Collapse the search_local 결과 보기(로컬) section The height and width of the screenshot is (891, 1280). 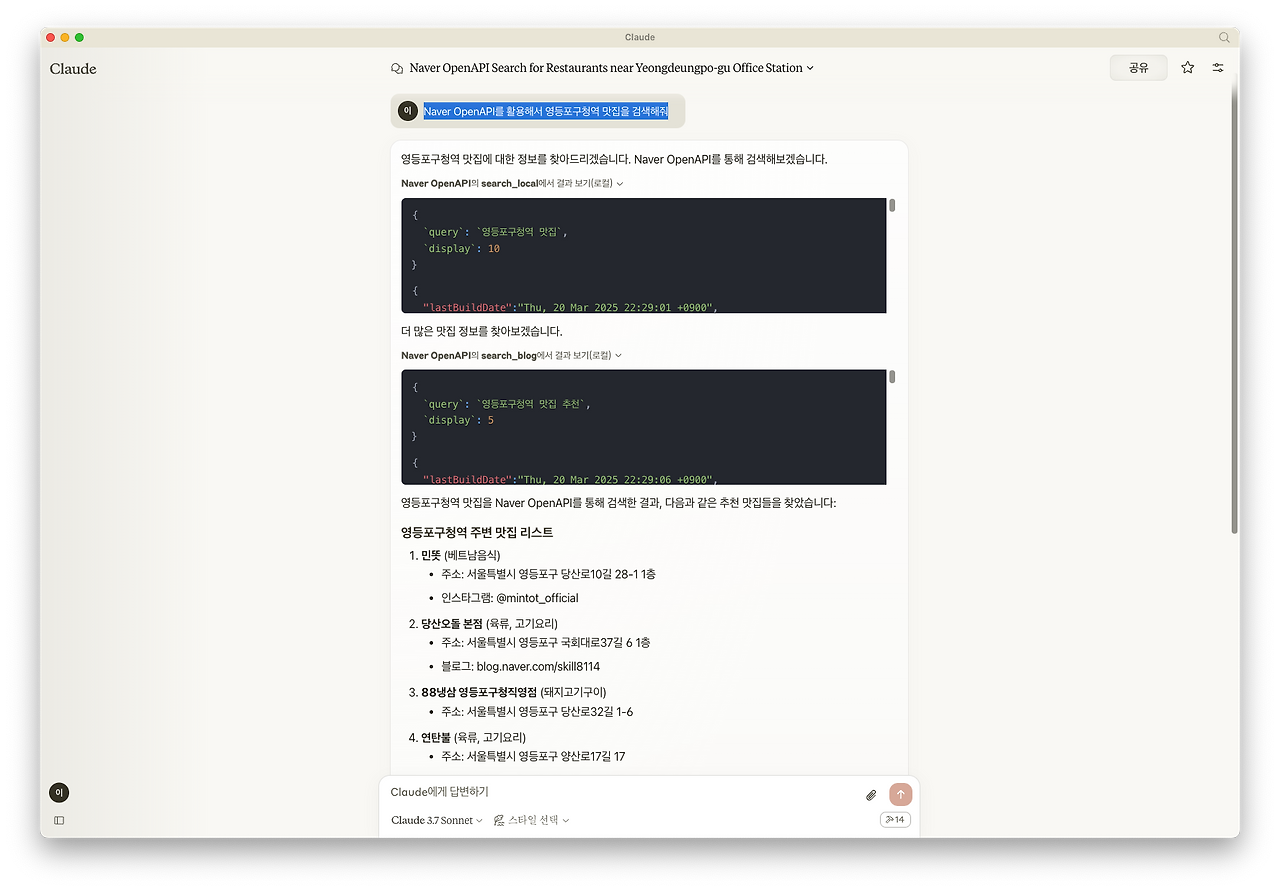[x=621, y=183]
